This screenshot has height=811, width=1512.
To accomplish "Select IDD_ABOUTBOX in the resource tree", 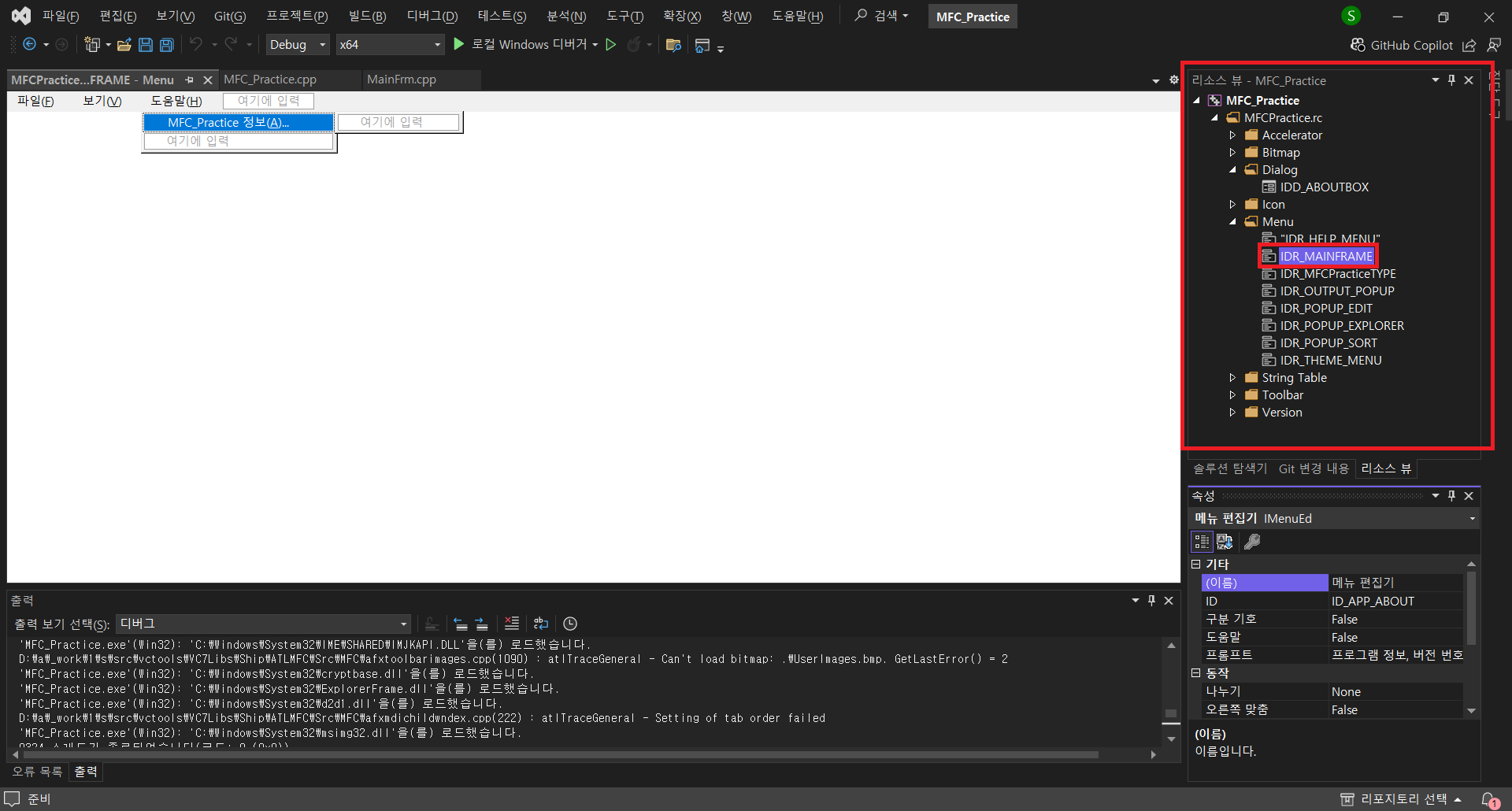I will tap(1324, 187).
